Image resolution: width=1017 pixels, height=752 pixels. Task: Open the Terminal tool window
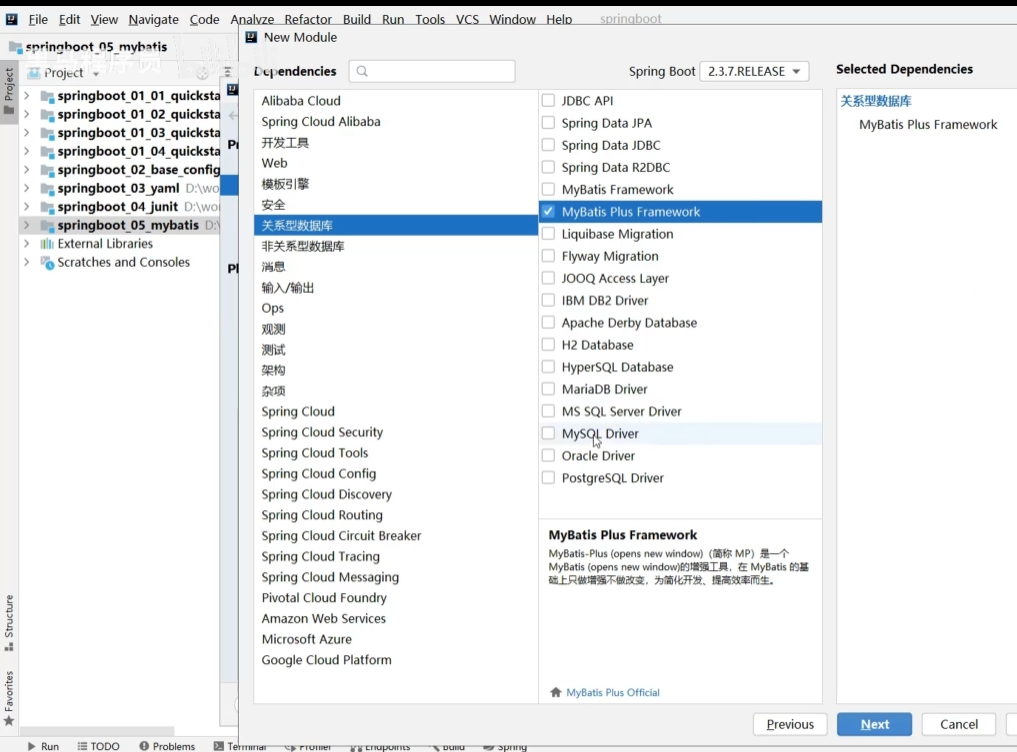click(240, 746)
